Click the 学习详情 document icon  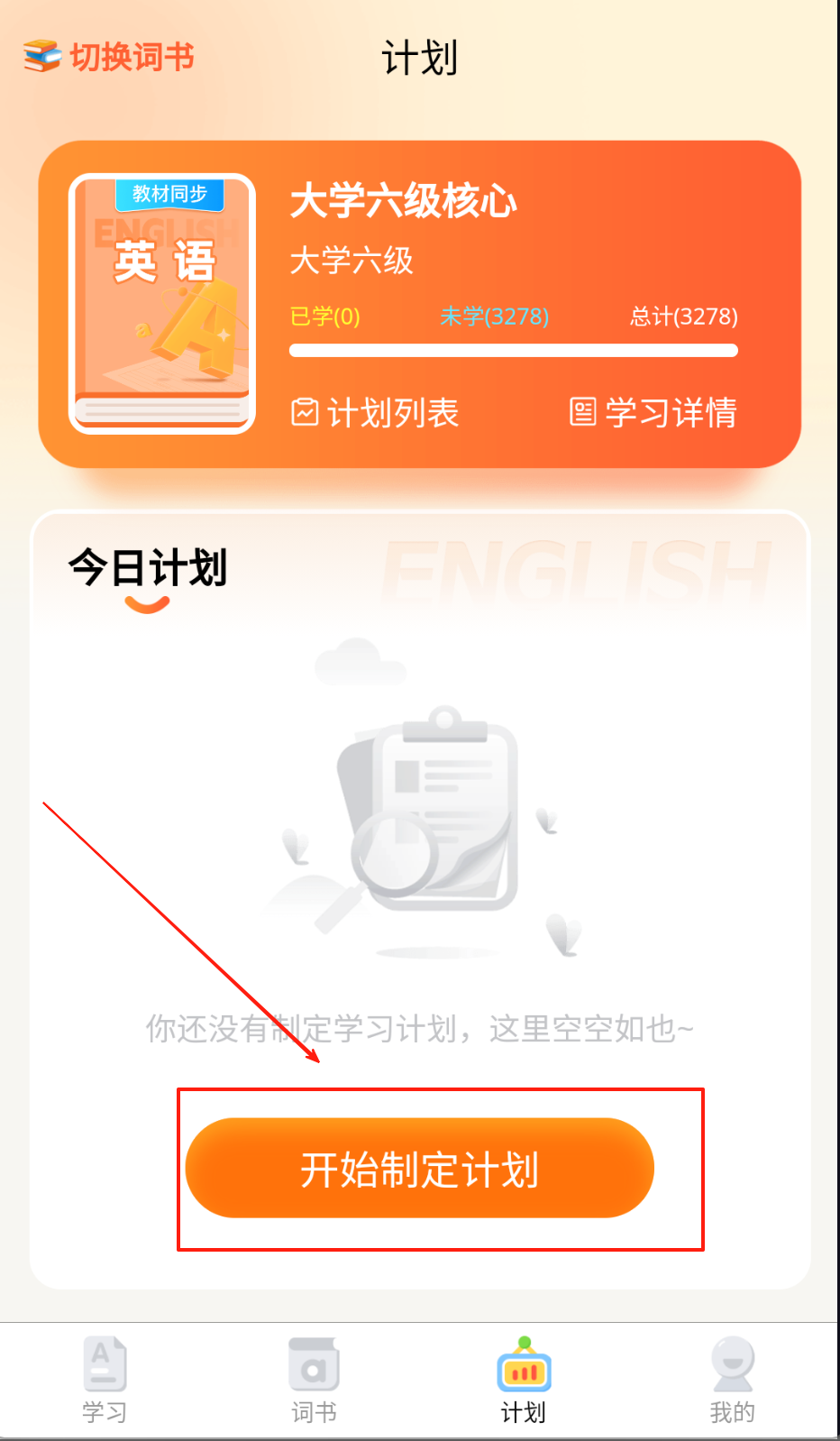click(x=583, y=412)
